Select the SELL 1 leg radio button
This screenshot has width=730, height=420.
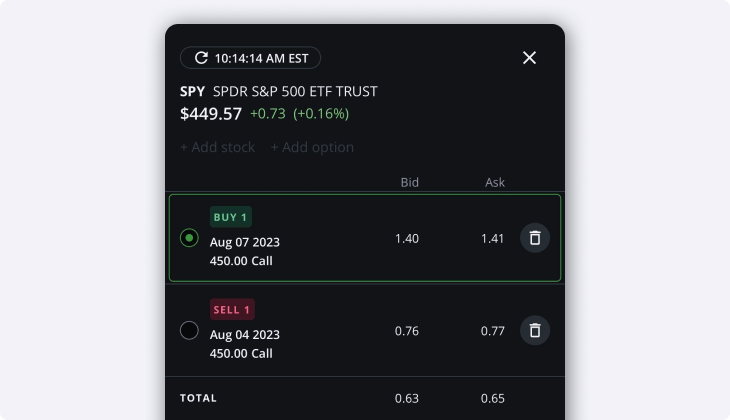click(189, 330)
